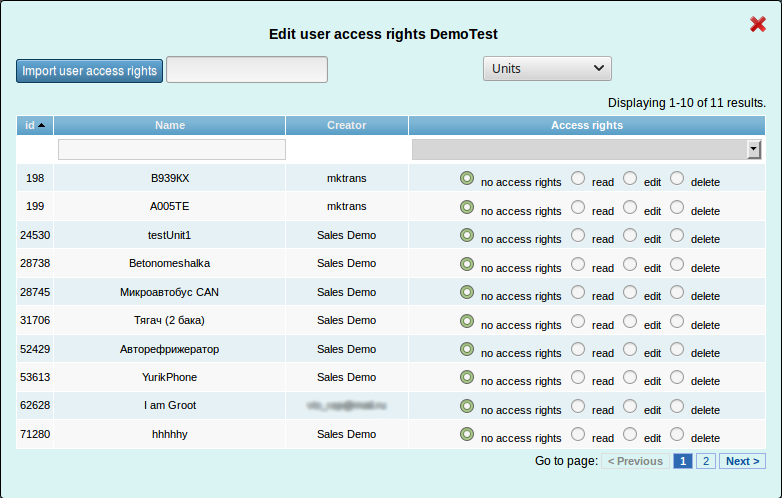Sort table by Creator column header
Screen dimensions: 782x498
pos(346,126)
